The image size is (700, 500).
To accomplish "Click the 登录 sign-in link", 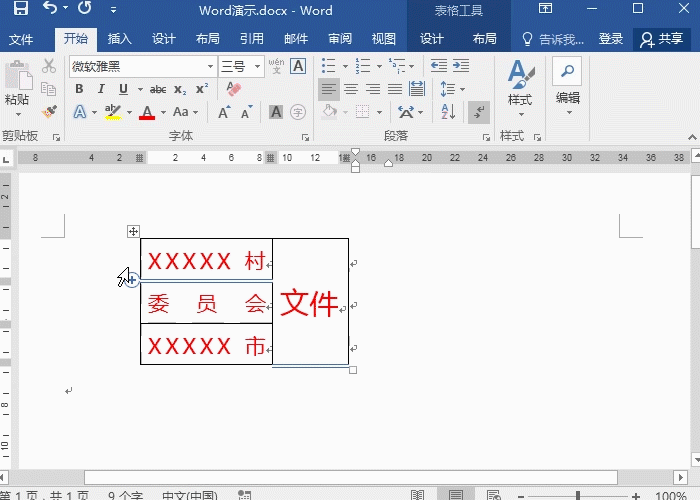I will tap(610, 39).
